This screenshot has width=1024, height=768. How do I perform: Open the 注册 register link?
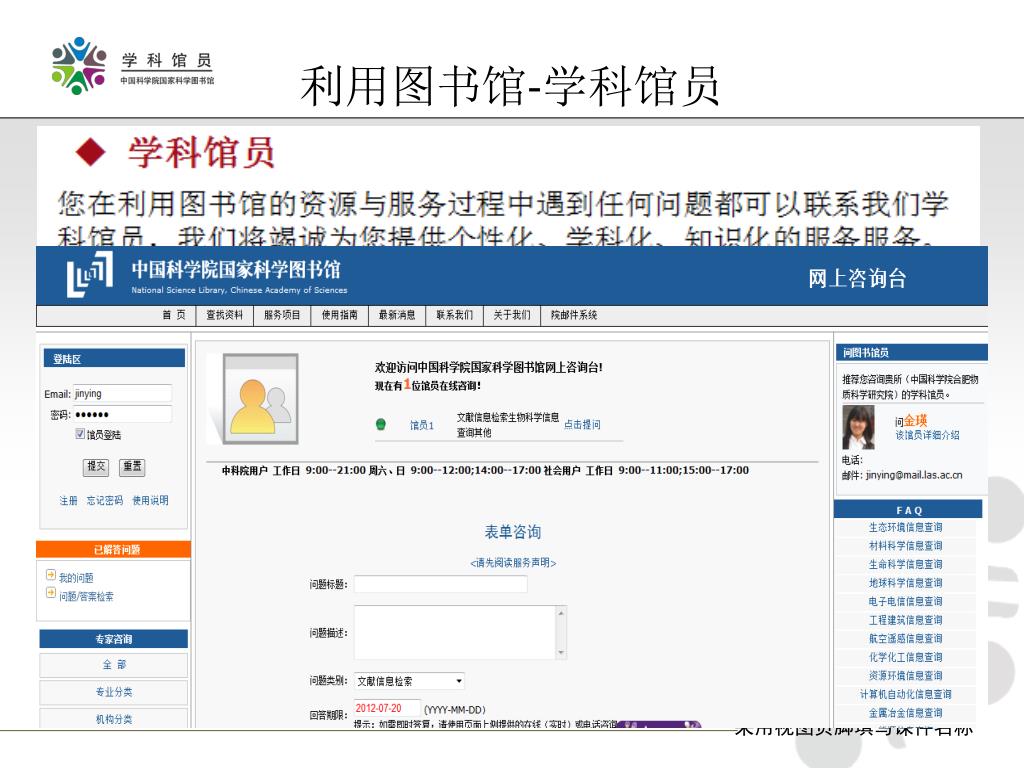coord(68,500)
